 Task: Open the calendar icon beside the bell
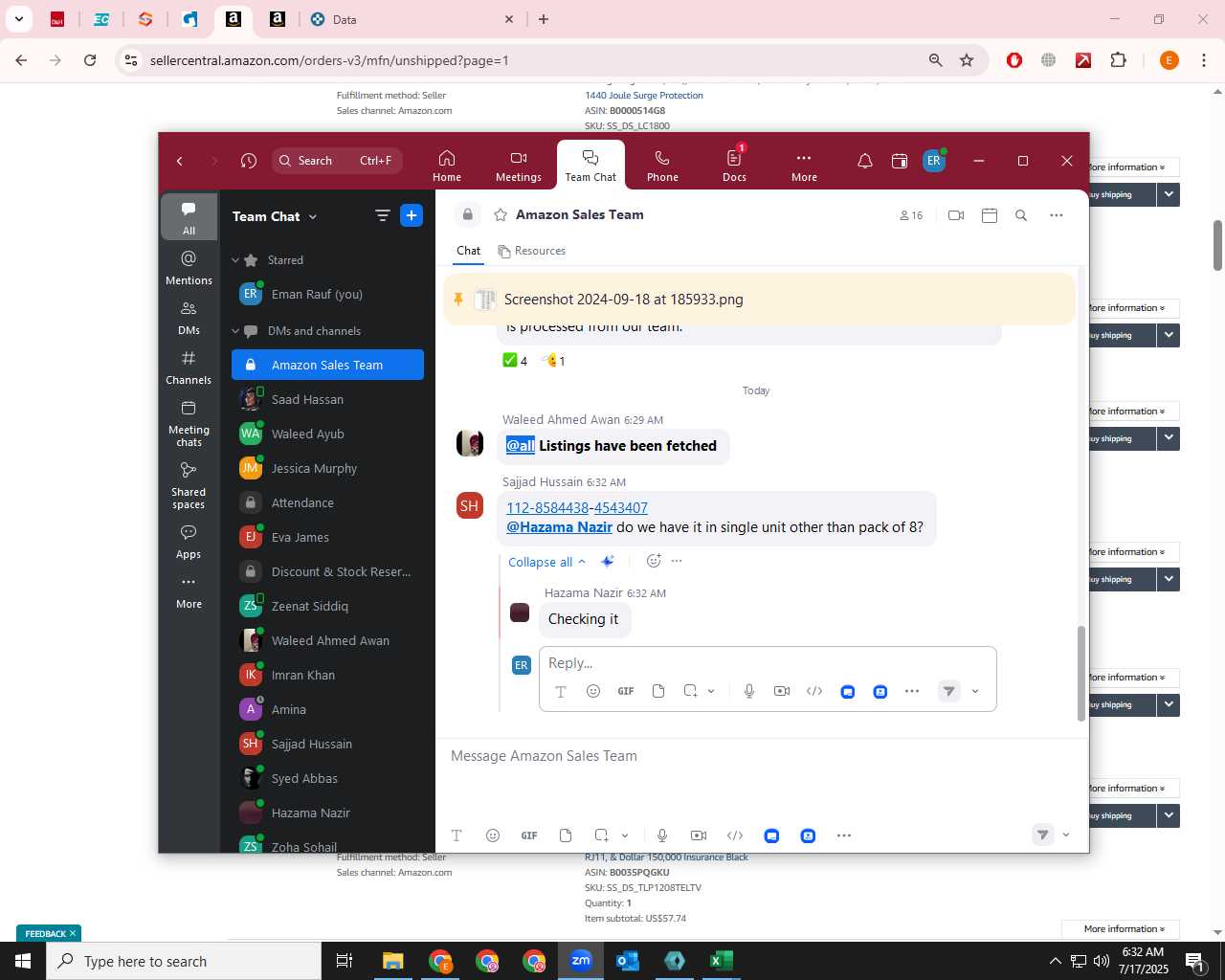pyautogui.click(x=900, y=161)
